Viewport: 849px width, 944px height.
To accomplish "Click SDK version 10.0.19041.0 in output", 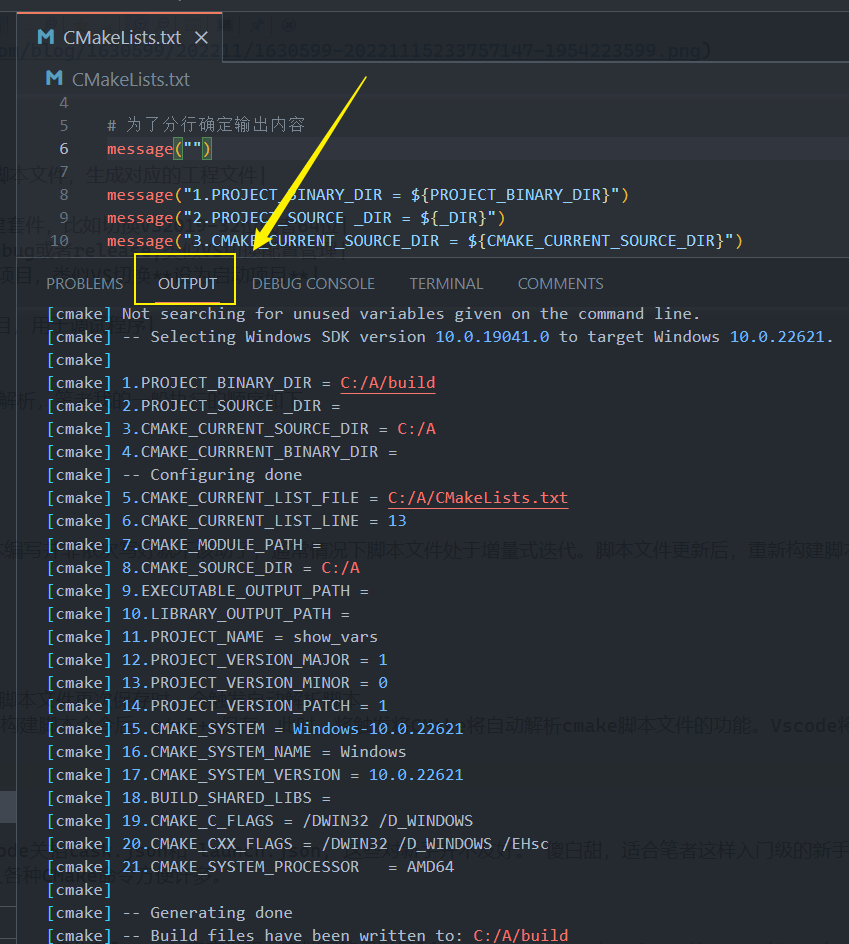I will coord(492,337).
